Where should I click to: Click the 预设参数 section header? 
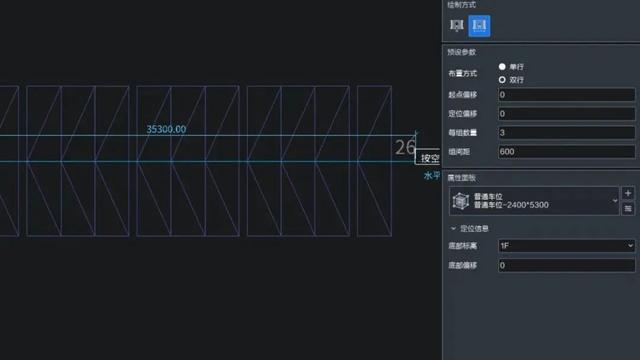tap(462, 52)
